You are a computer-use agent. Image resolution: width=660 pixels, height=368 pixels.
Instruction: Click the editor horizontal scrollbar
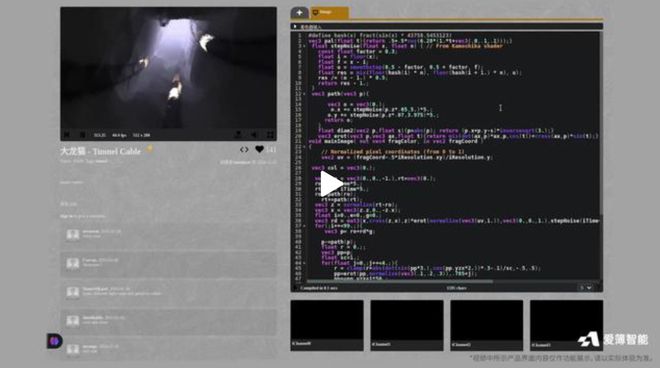click(x=400, y=281)
